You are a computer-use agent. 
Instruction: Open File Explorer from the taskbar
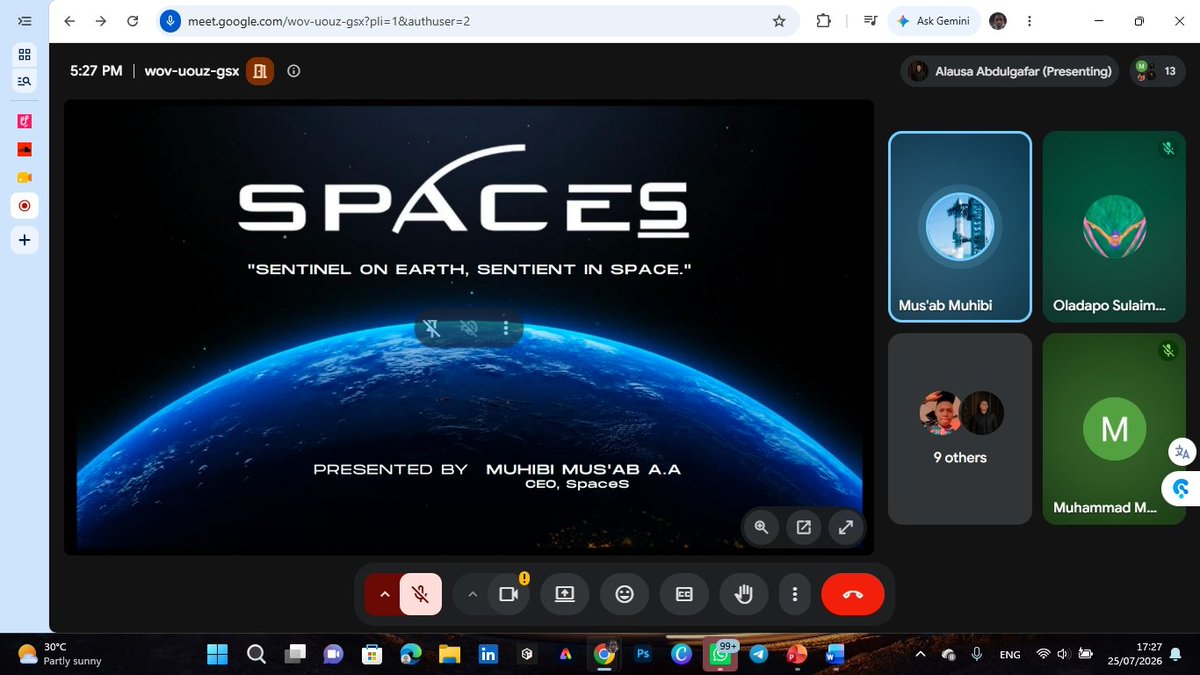coord(449,654)
